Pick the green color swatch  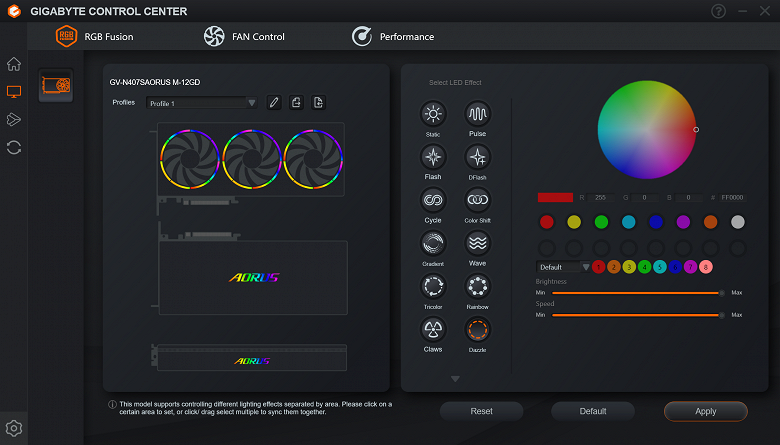click(601, 222)
